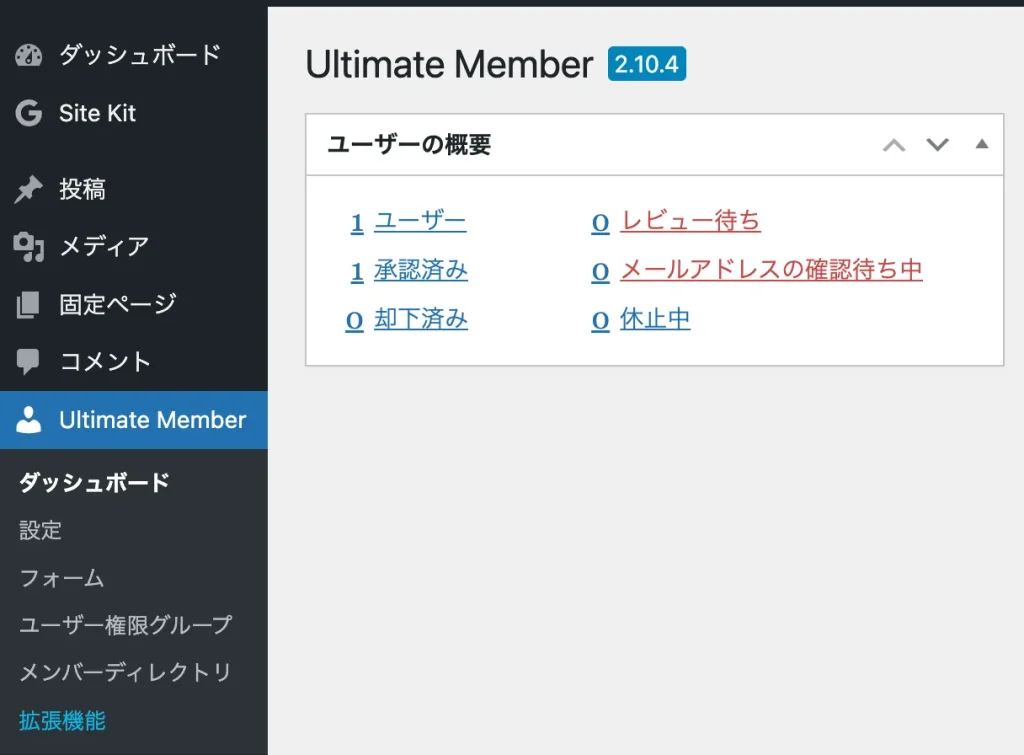Click the 休止中 link
Viewport: 1024px width, 755px height.
(655, 319)
